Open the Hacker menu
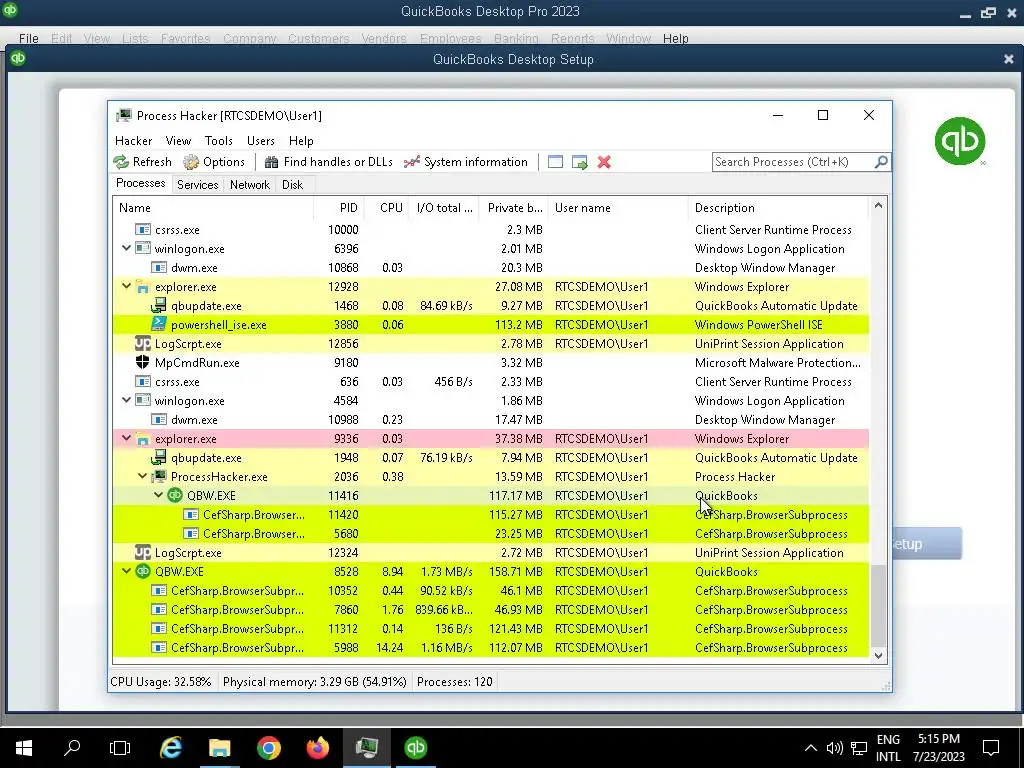Image resolution: width=1024 pixels, height=768 pixels. tap(133, 140)
